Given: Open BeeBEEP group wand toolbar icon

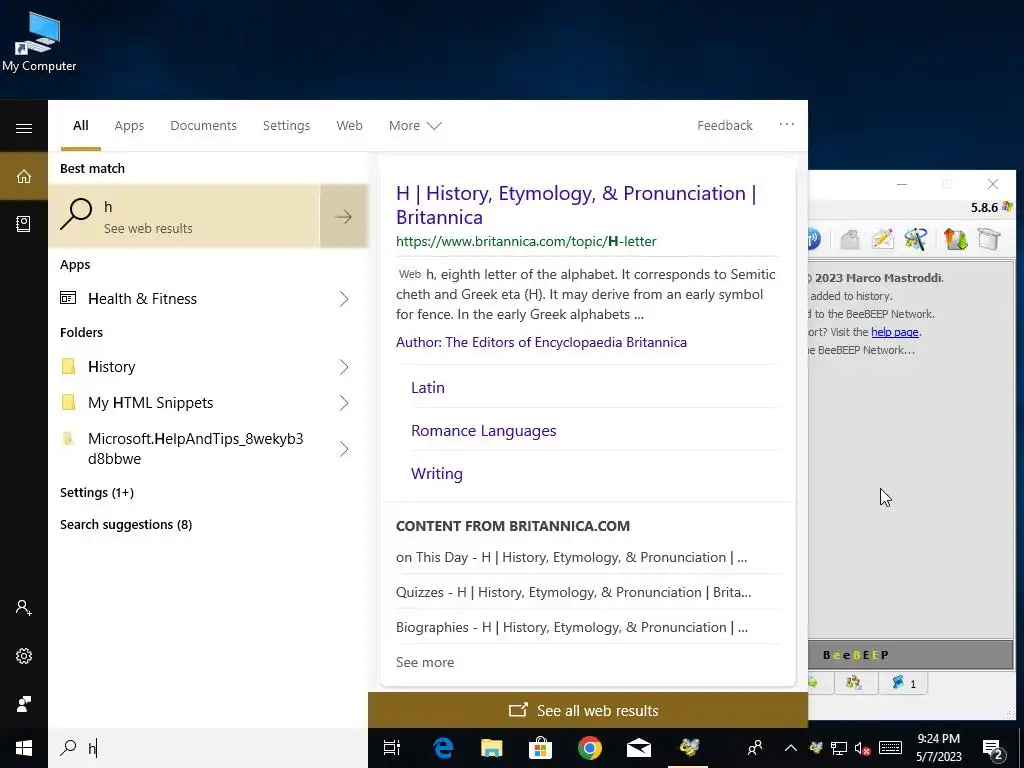Looking at the screenshot, I should [x=916, y=239].
